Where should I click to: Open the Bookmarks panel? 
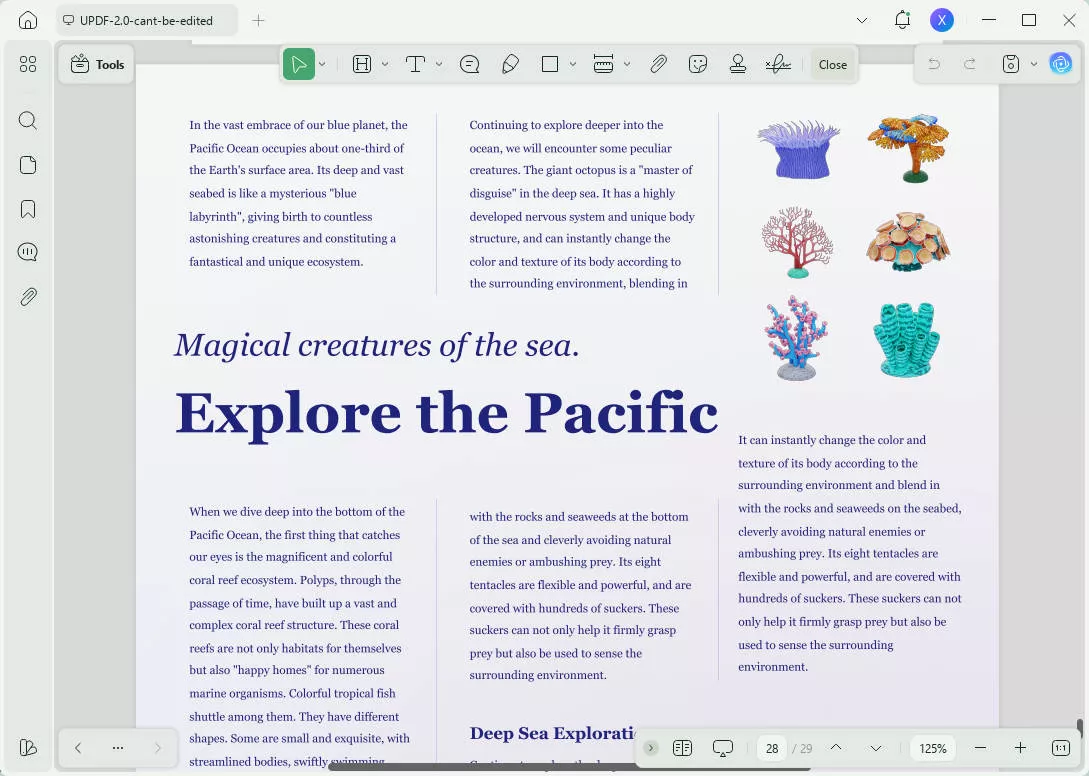click(x=28, y=209)
